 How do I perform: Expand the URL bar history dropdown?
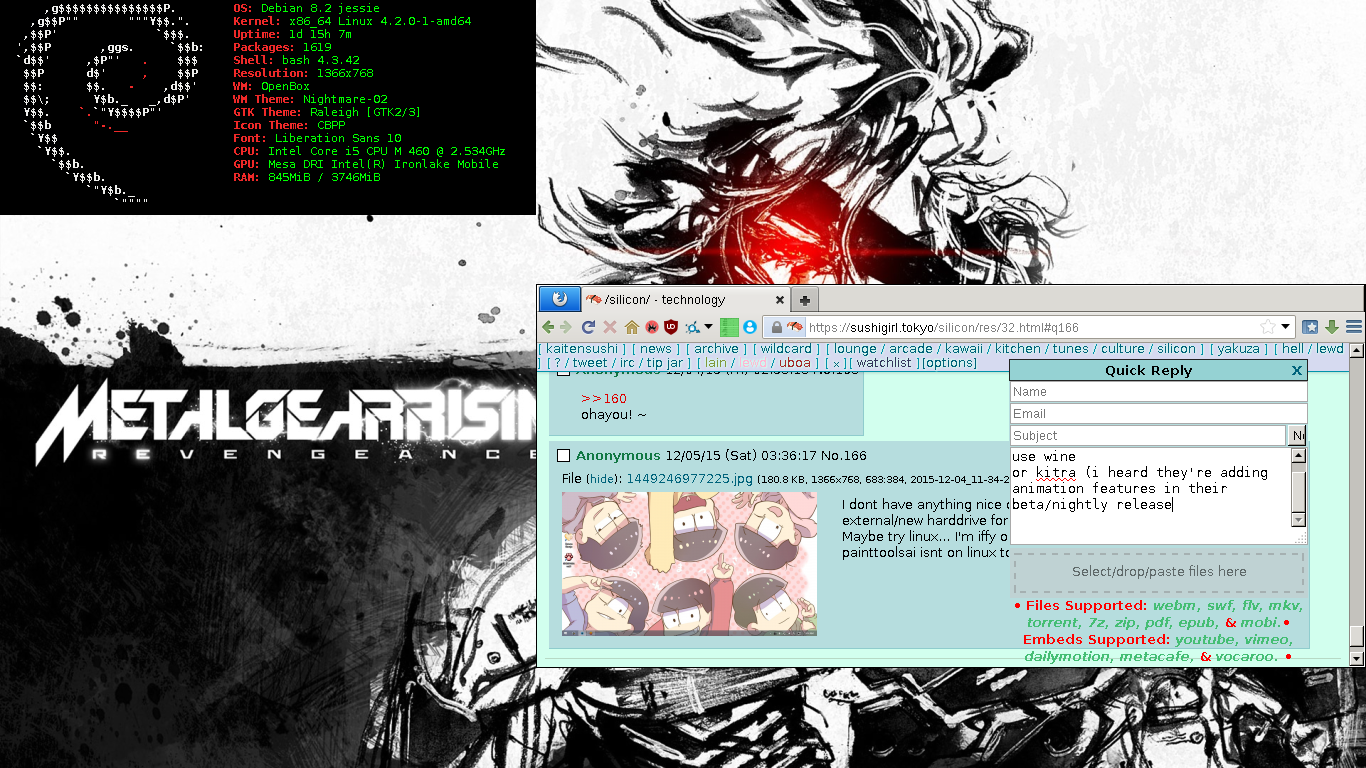coord(1286,327)
